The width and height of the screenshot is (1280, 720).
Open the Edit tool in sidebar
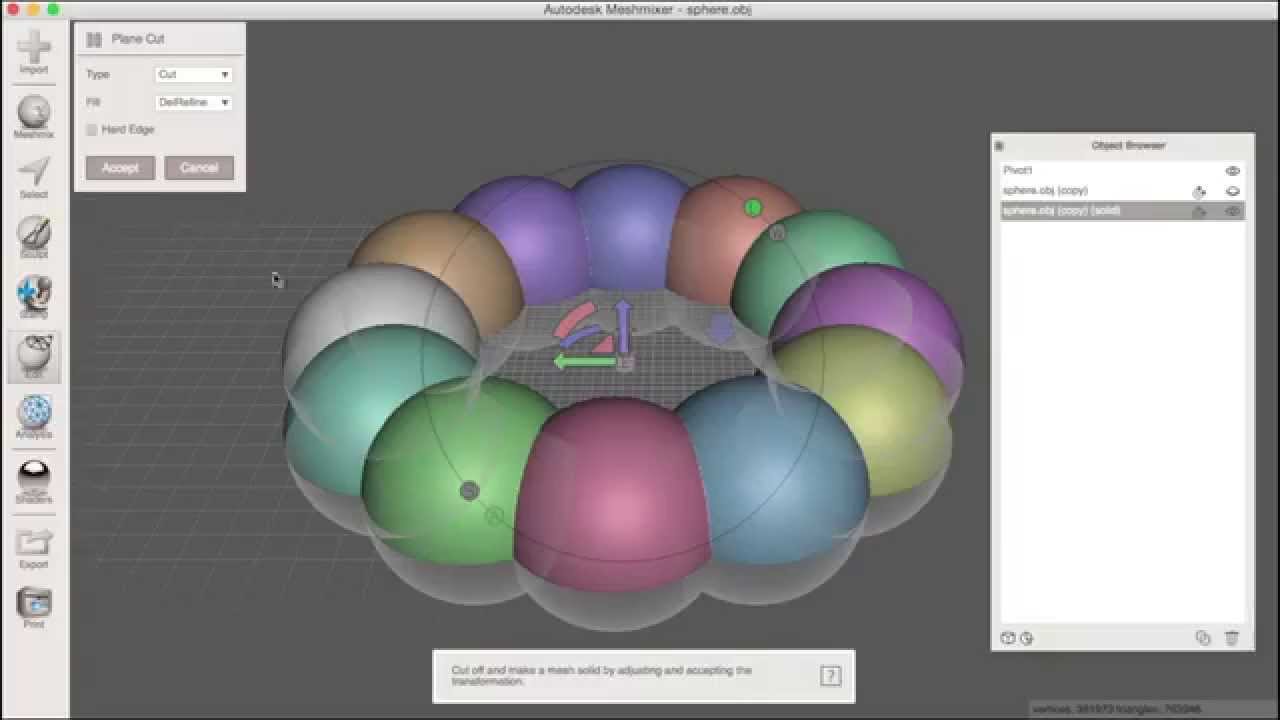[x=34, y=357]
